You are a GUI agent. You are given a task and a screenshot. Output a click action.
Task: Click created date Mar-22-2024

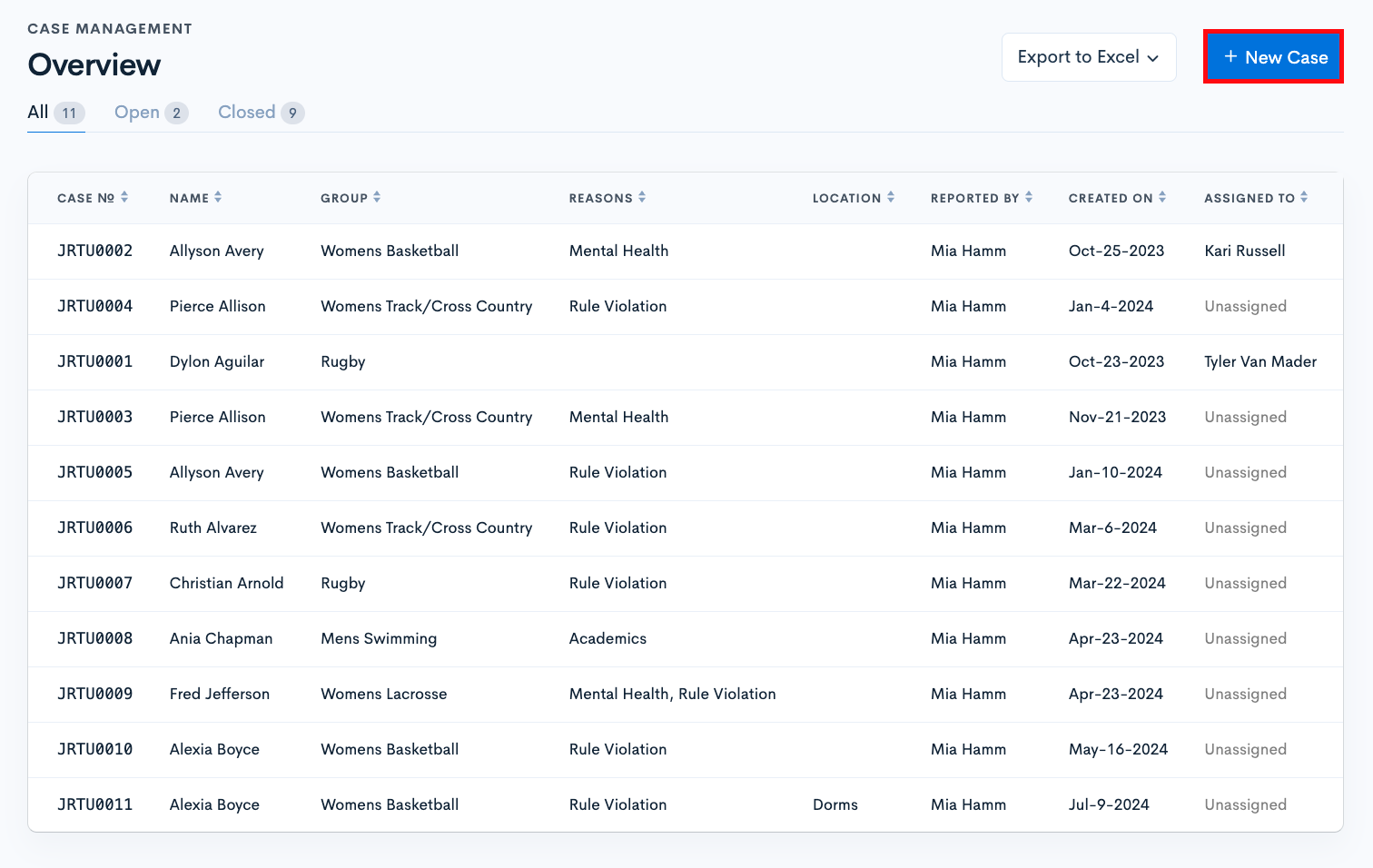tap(1117, 583)
